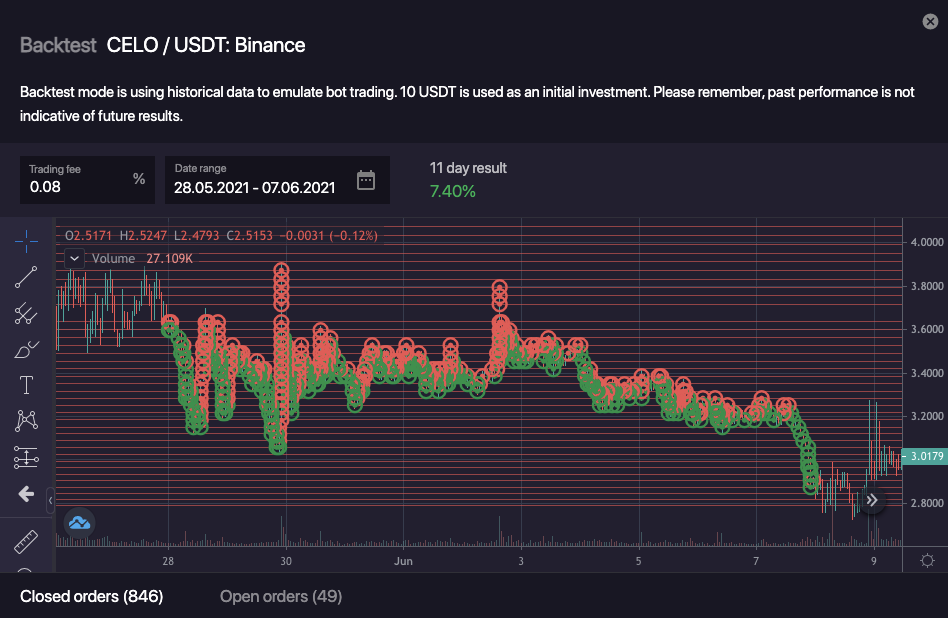The width and height of the screenshot is (948, 618).
Task: Switch to Closed orders (846) tab
Action: (x=91, y=597)
